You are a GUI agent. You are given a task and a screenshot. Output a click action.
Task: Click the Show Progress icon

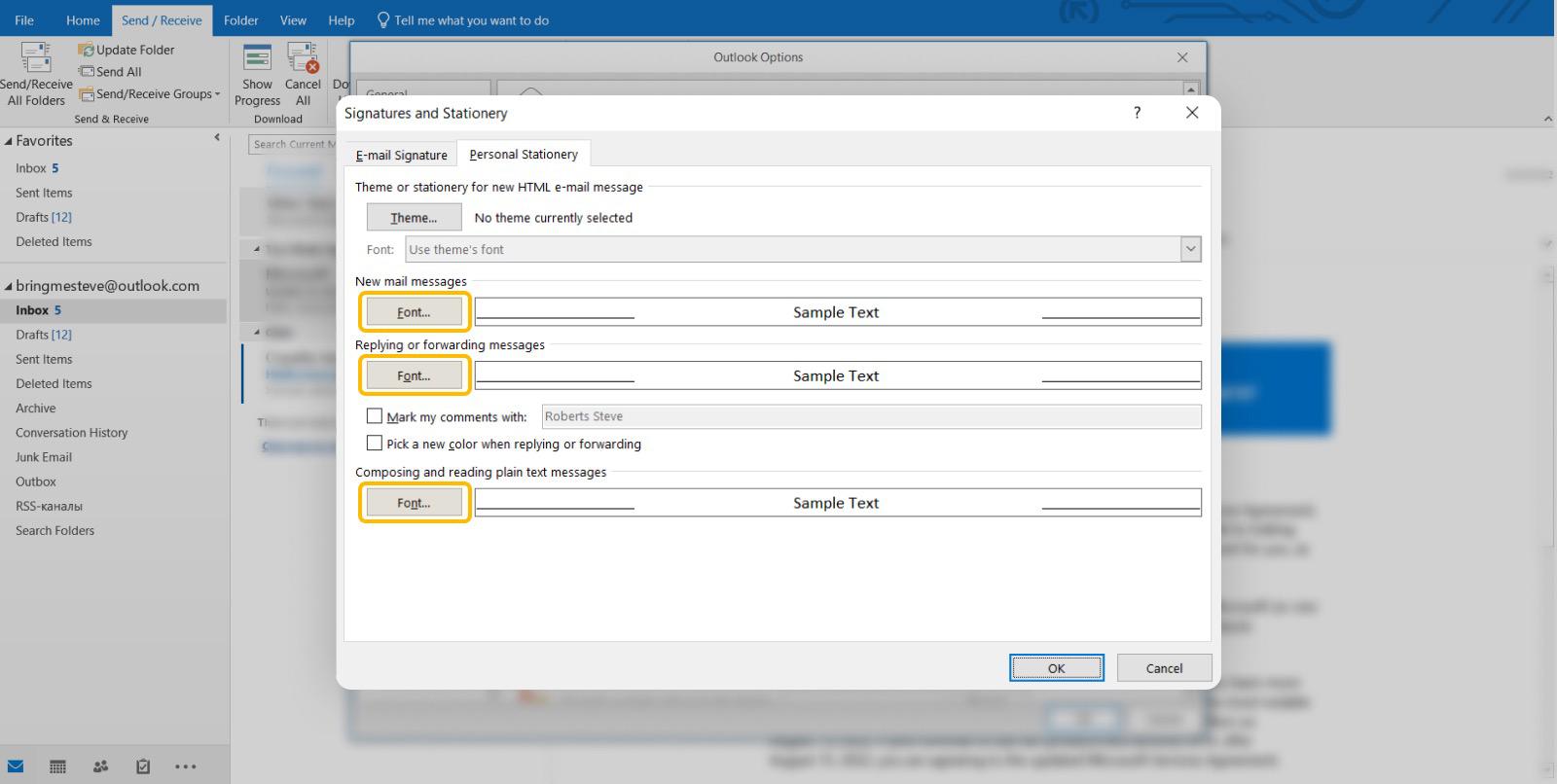pyautogui.click(x=257, y=58)
